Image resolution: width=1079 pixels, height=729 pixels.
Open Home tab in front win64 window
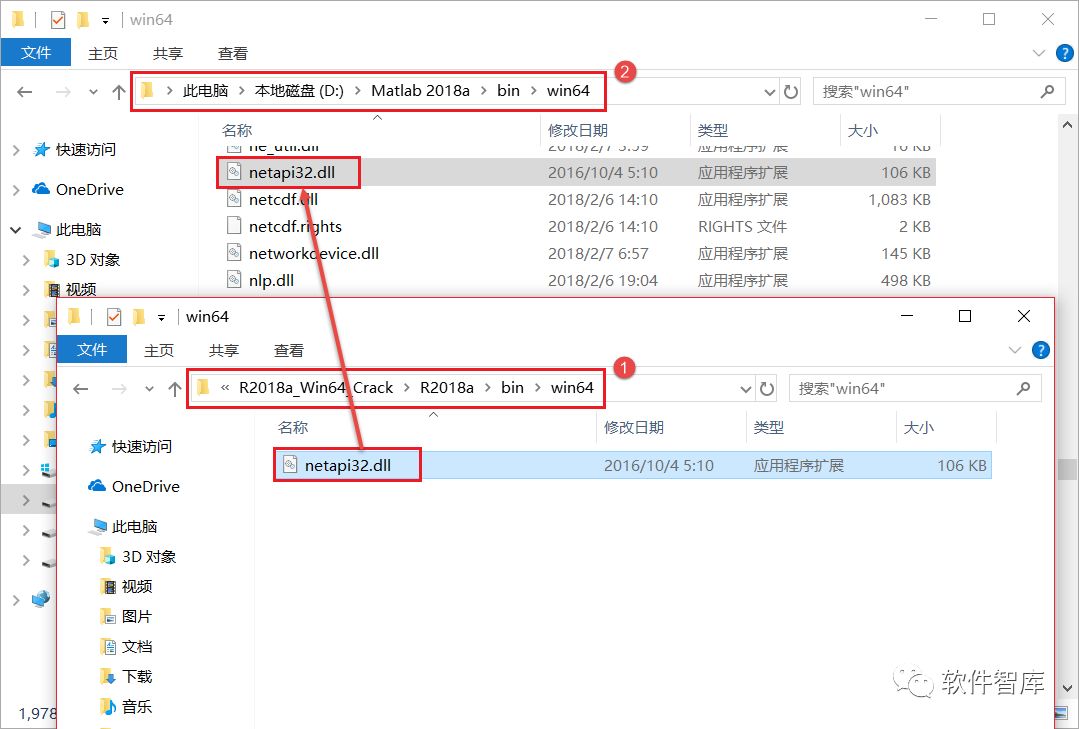click(159, 350)
